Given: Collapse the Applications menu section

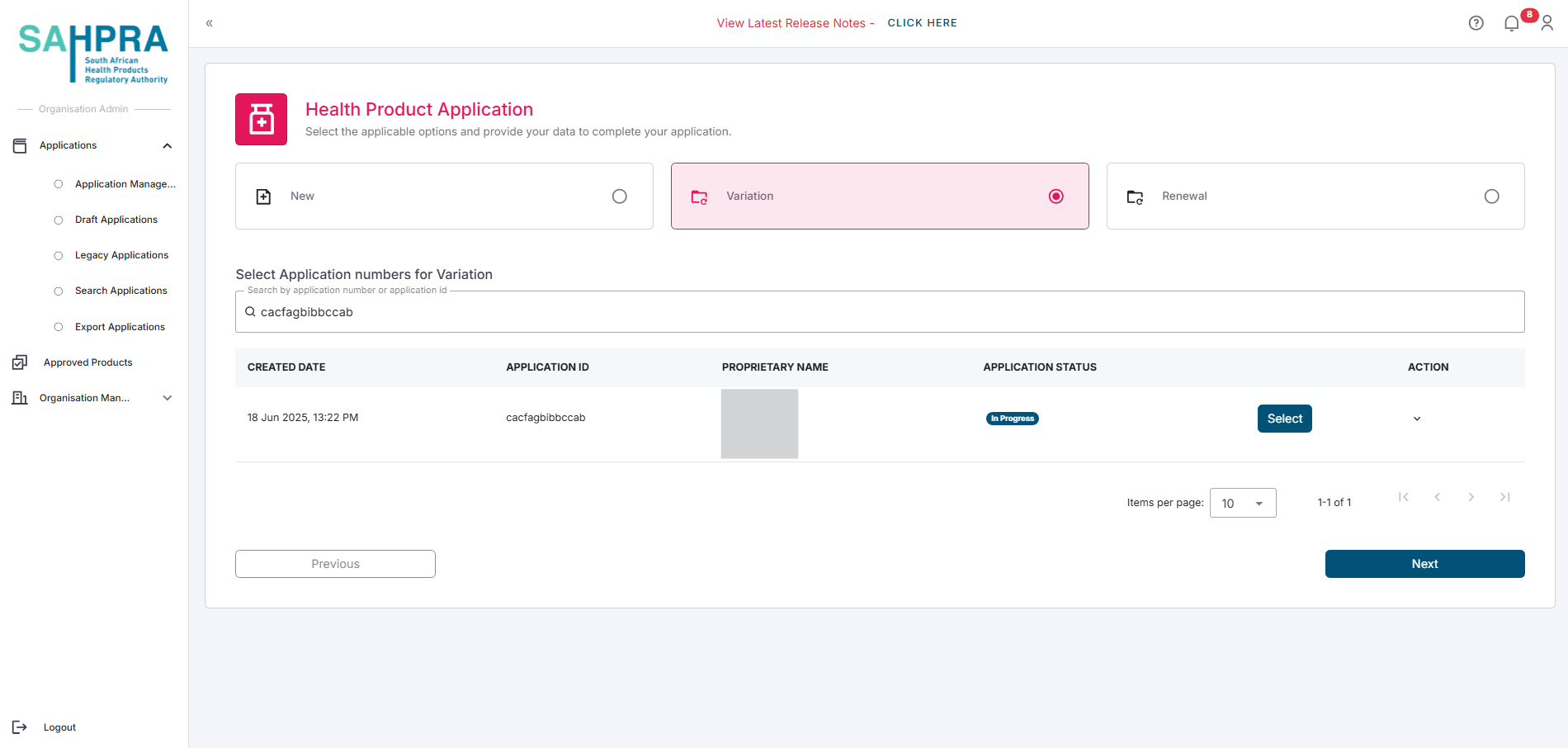Looking at the screenshot, I should tap(168, 146).
